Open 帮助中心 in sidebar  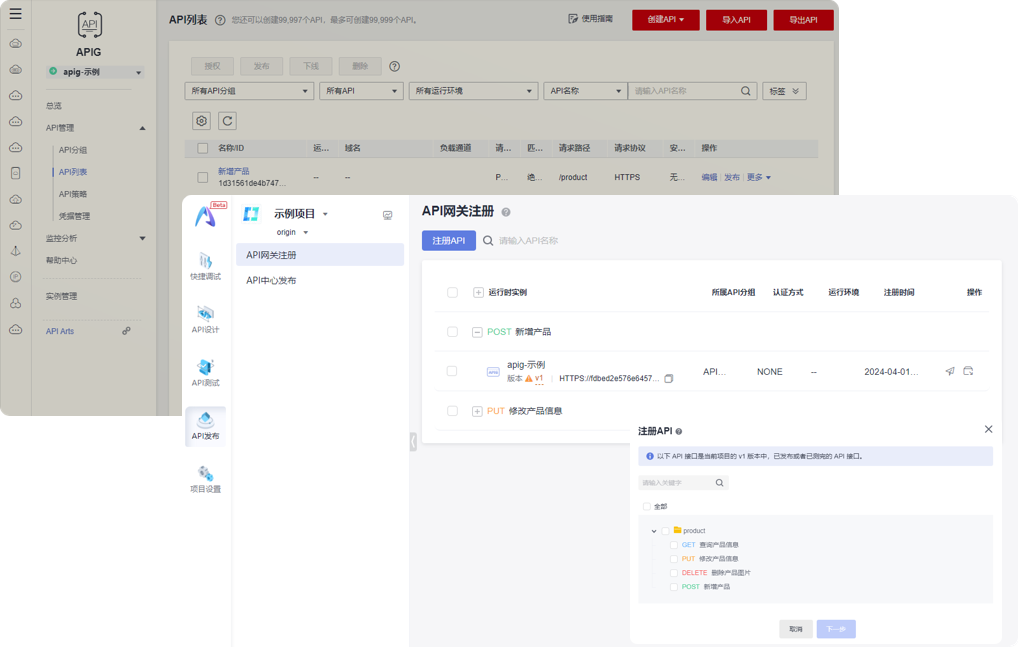coord(62,260)
